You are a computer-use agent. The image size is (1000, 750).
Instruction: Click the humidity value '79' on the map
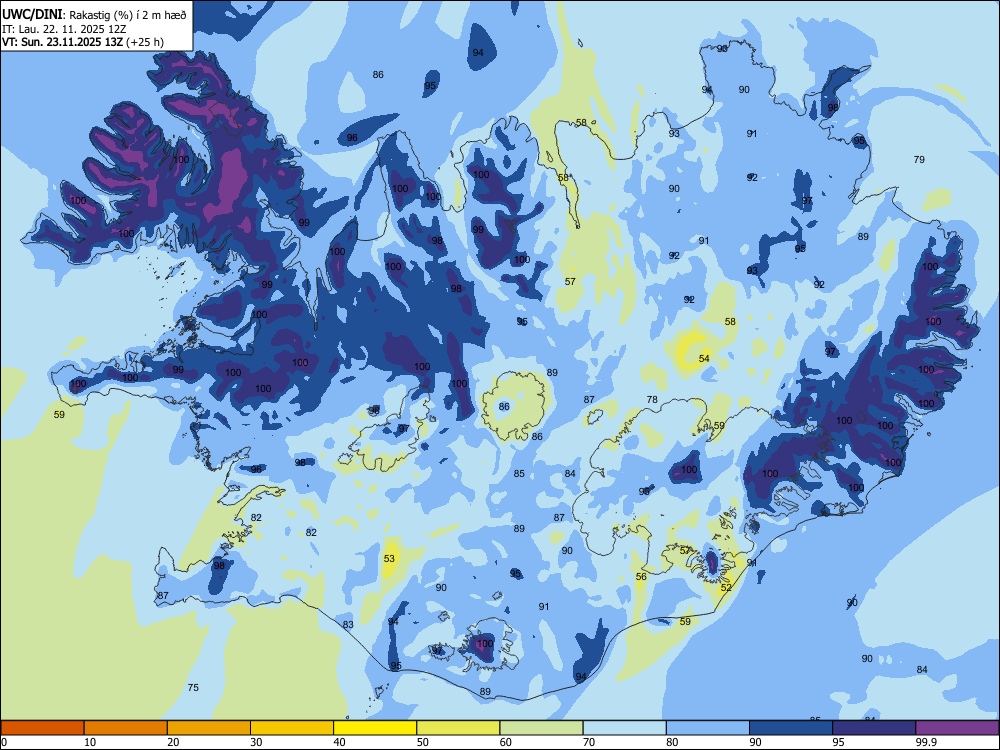pyautogui.click(x=919, y=159)
